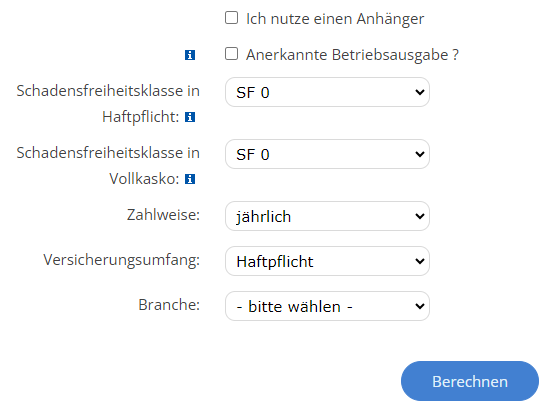Open info icon beside Anerkannte Betriebsausgabe
Viewport: 546px width, 415px height.
tap(190, 55)
